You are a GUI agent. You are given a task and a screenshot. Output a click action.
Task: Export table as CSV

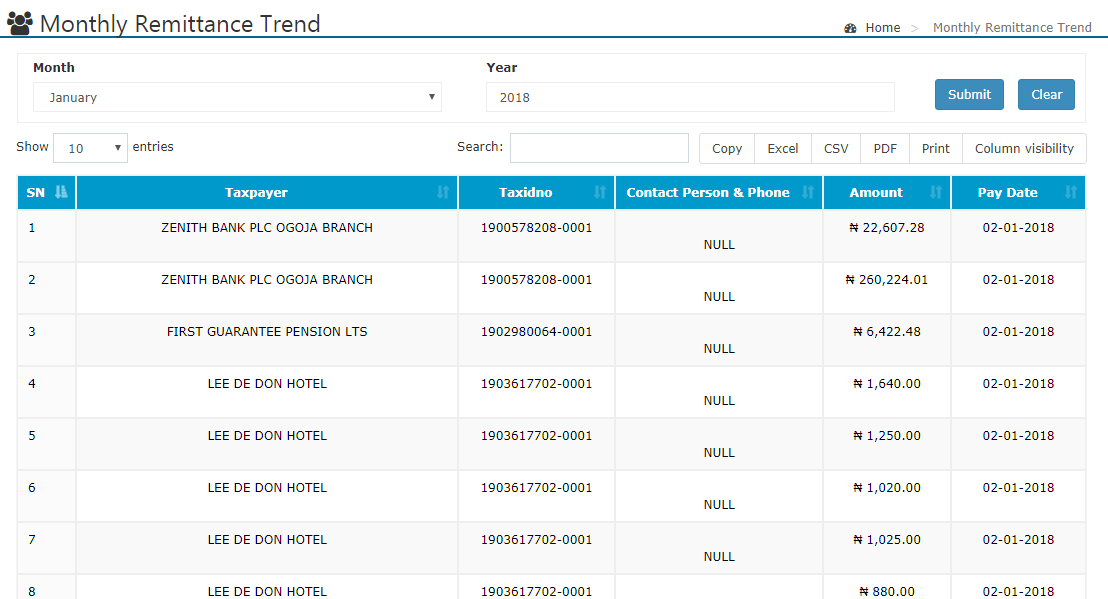coord(836,148)
